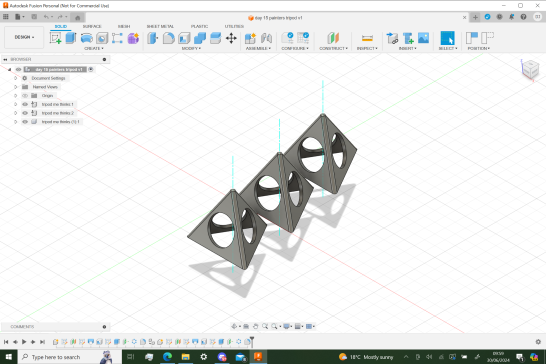Select the Insert Derive tool
The height and width of the screenshot is (364, 546).
point(392,38)
